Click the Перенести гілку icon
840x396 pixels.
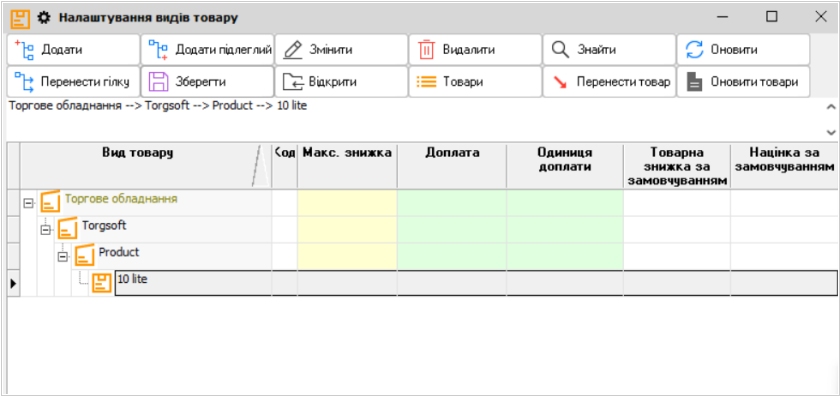[24, 82]
